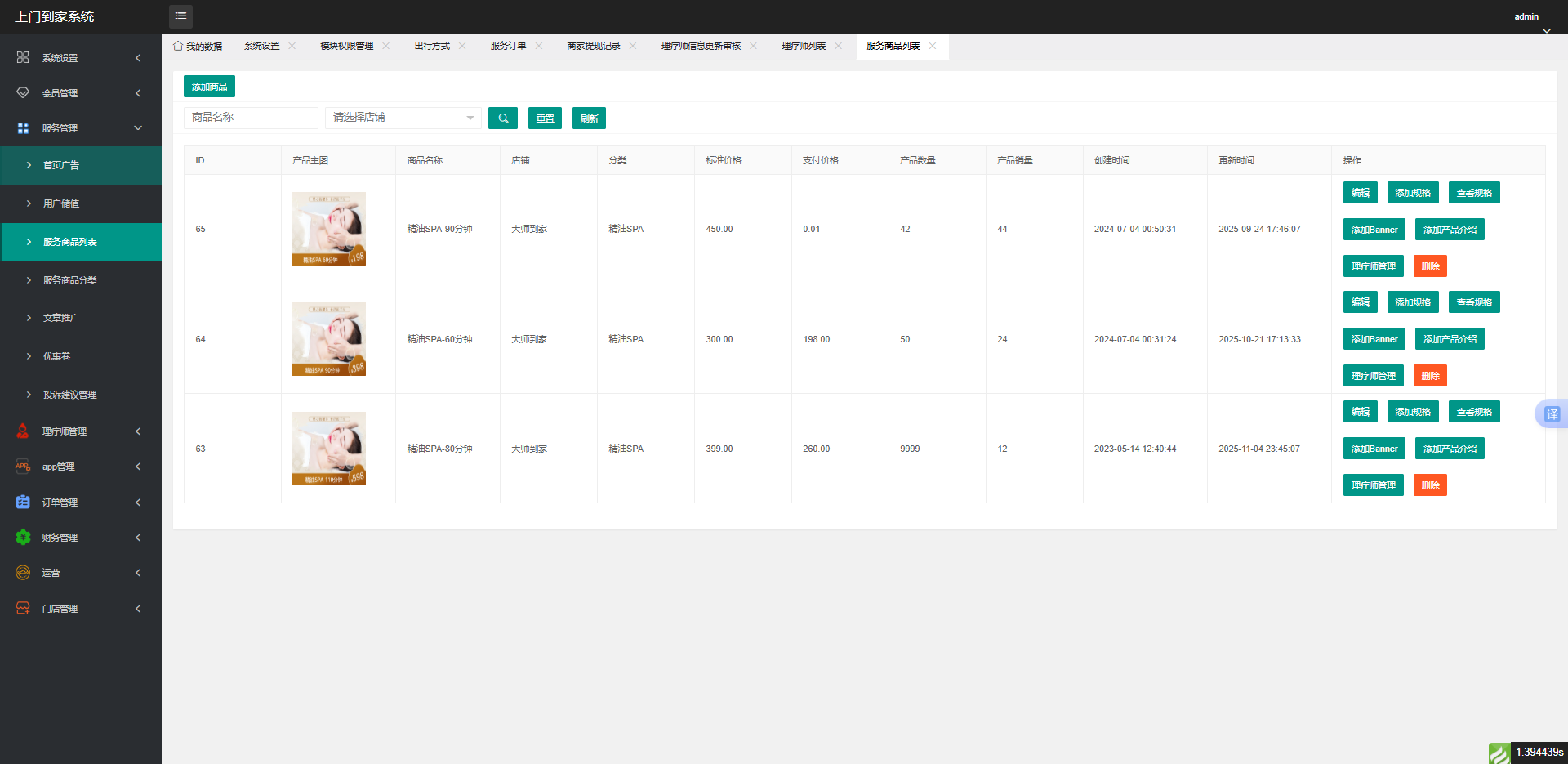Image resolution: width=1568 pixels, height=764 pixels.
Task: Switch to the 模块权限管理 tab
Action: click(x=346, y=47)
